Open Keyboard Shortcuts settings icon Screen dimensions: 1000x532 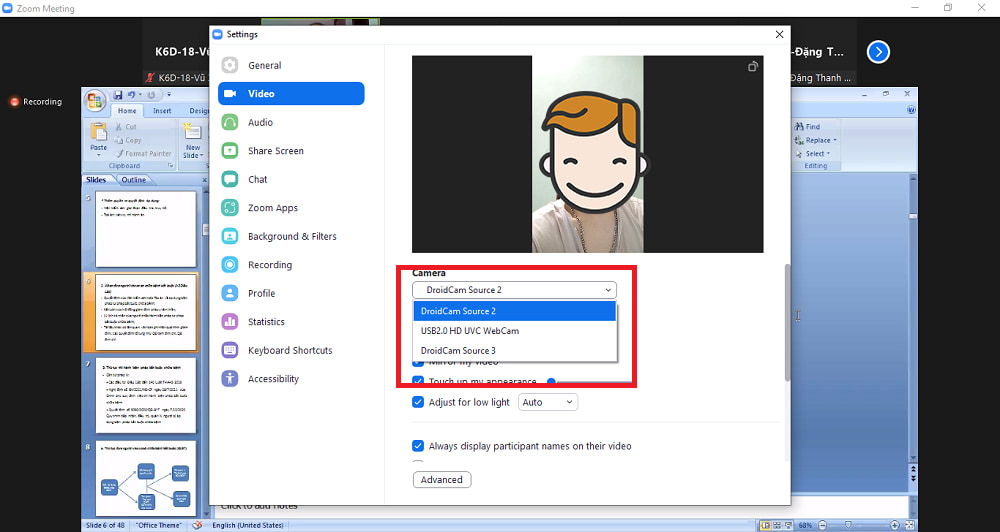click(x=230, y=350)
